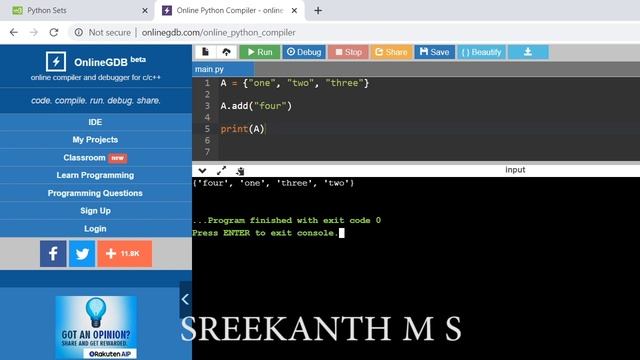The width and height of the screenshot is (640, 360).
Task: Open the Login page
Action: [x=96, y=229]
